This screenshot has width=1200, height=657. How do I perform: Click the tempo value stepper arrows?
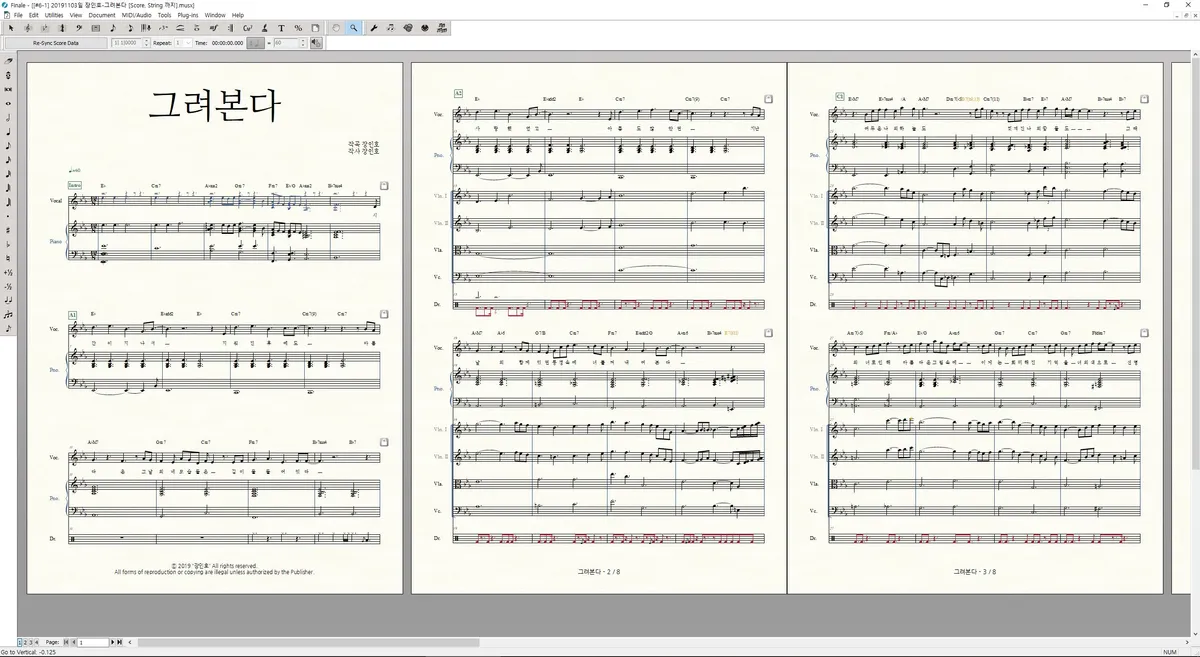click(302, 43)
